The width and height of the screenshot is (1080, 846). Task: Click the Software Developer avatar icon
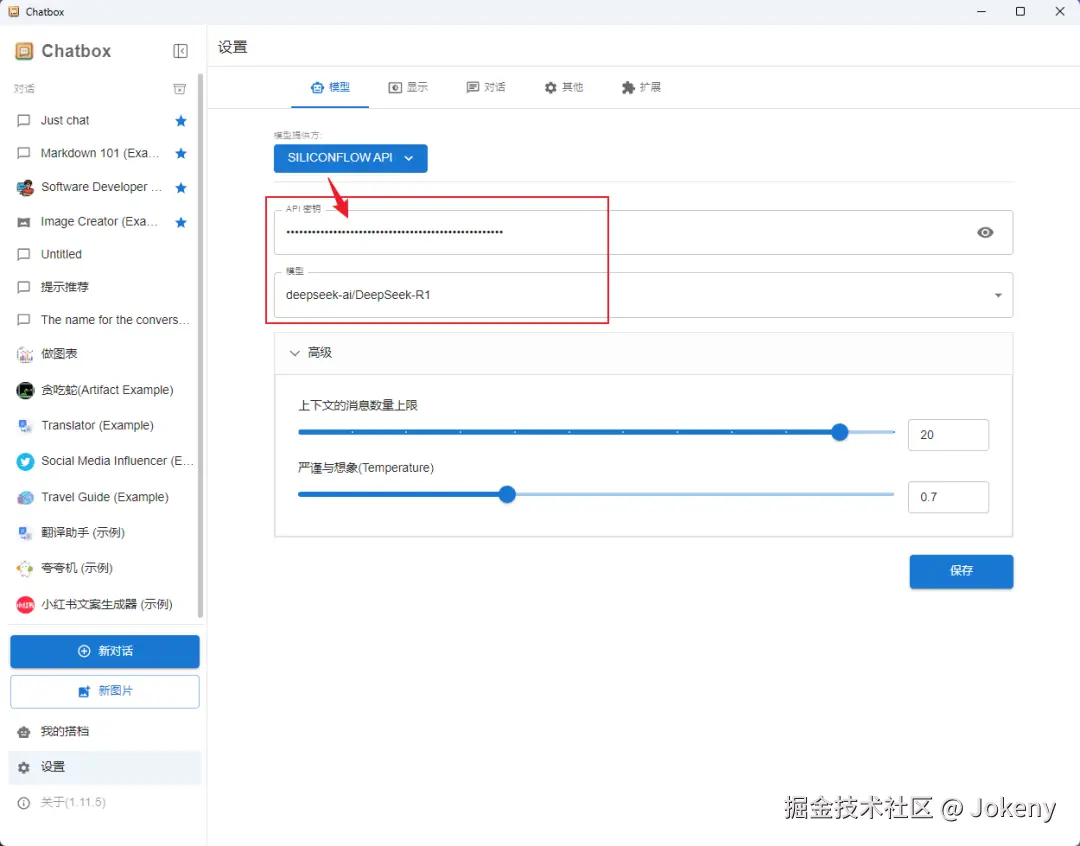[25, 187]
